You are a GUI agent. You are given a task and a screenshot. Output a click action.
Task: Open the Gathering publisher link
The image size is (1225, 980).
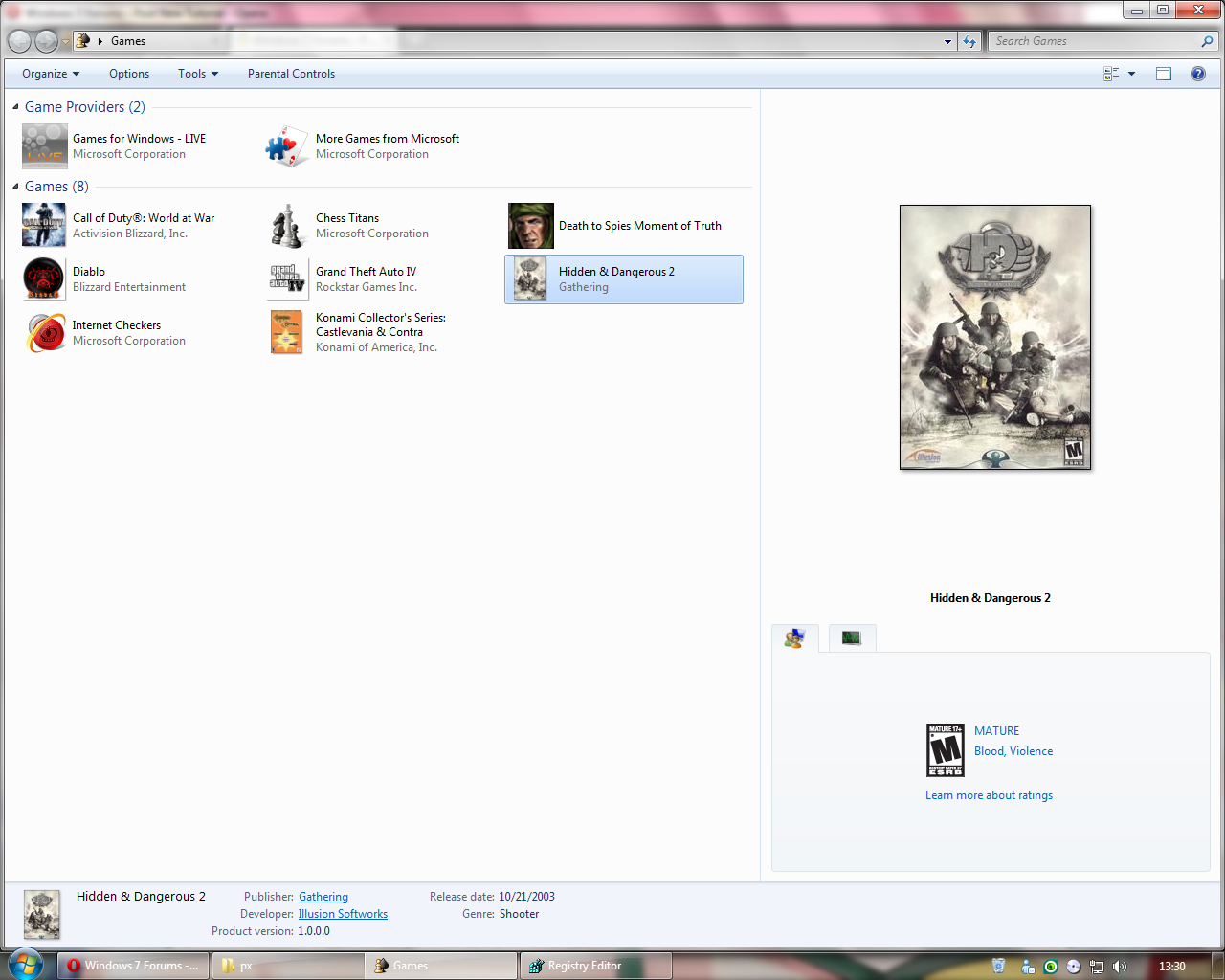coord(323,896)
